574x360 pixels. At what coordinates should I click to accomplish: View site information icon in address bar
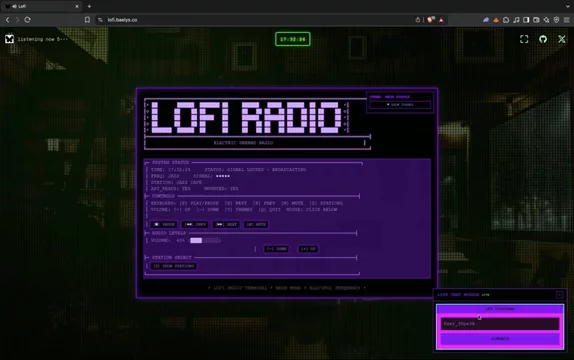pyautogui.click(x=100, y=20)
